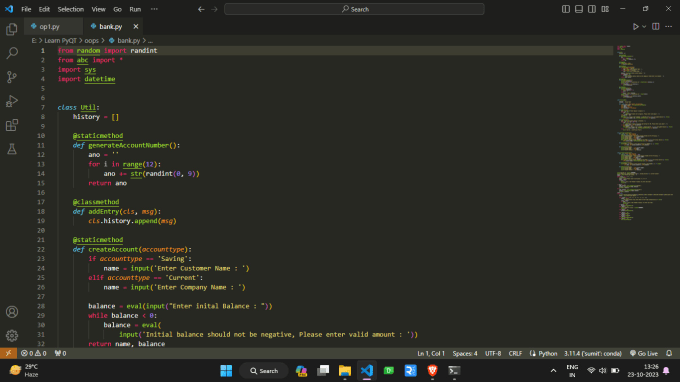Click the ports forwarded status item
Viewport: 680px width, 382px height.
(x=60, y=353)
